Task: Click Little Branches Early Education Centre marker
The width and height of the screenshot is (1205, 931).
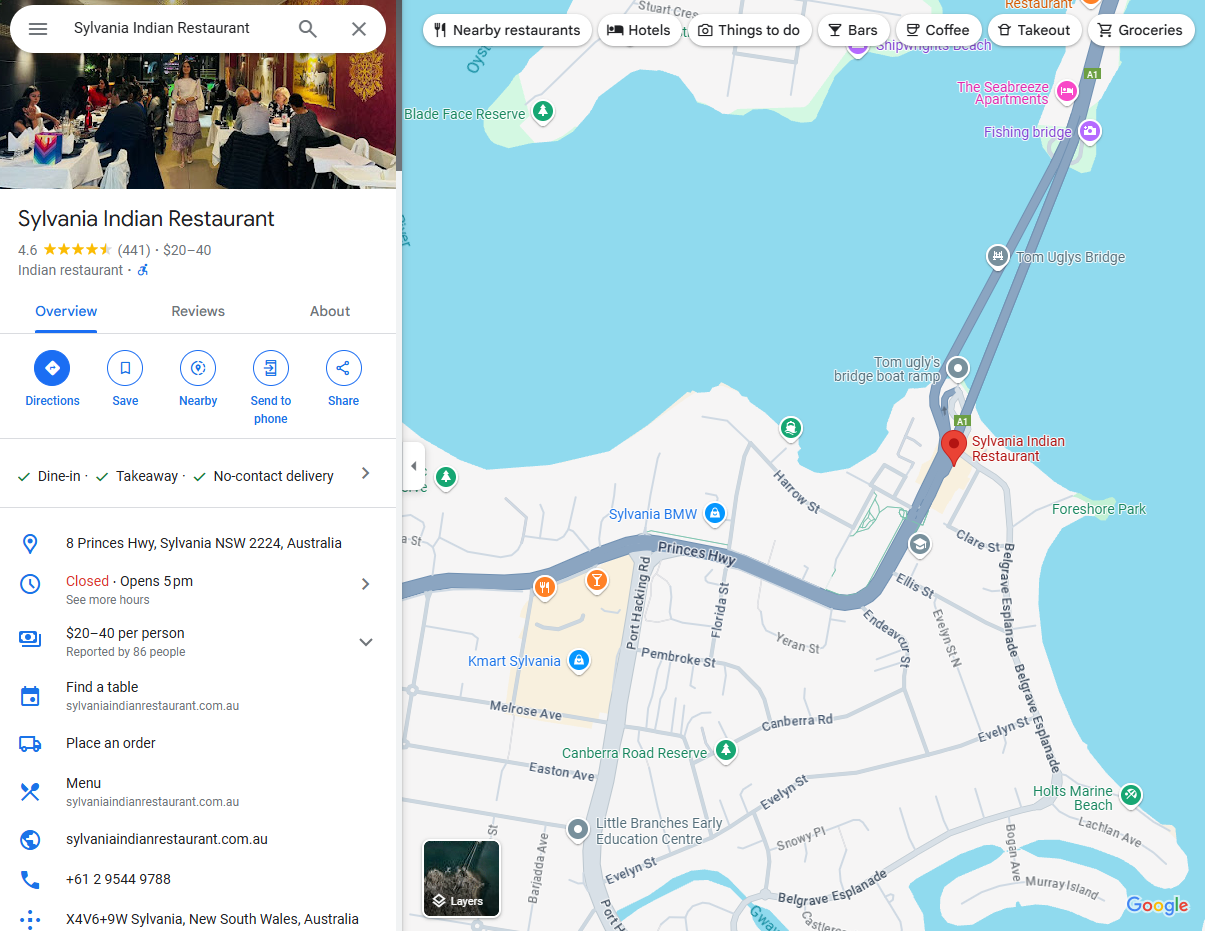Action: (578, 829)
